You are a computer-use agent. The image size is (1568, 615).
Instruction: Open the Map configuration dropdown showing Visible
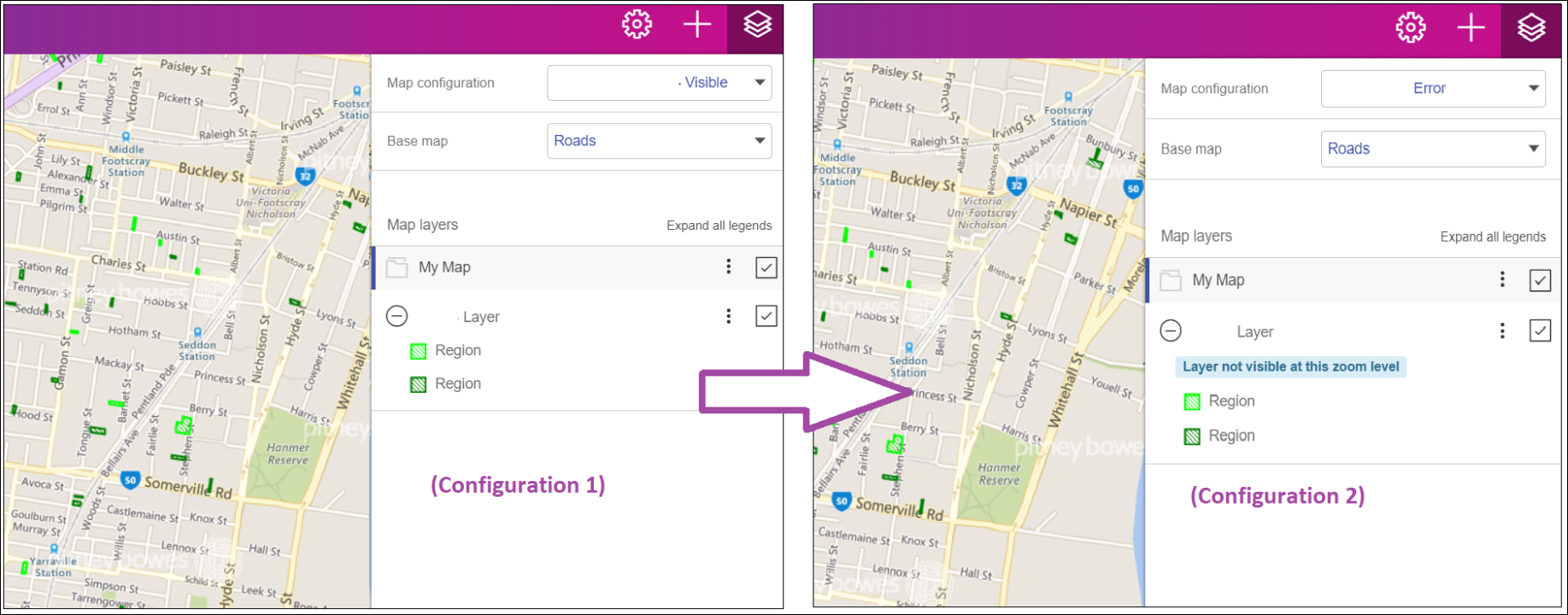pos(659,83)
